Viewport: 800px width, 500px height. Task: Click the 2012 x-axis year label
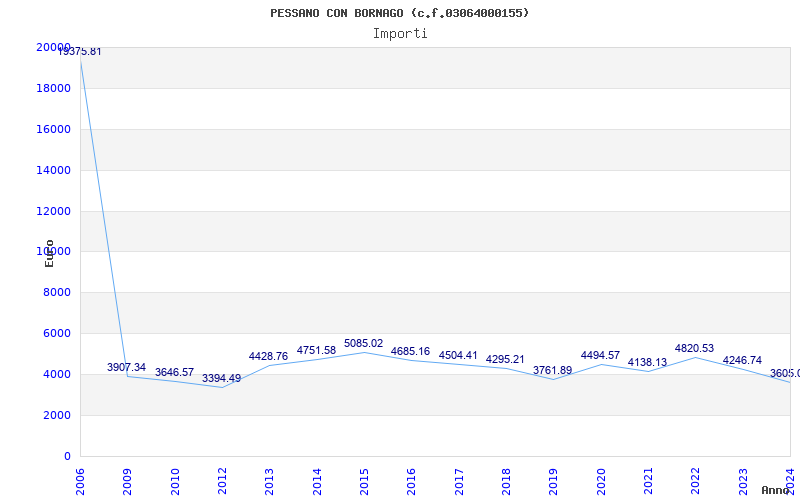[x=222, y=481]
